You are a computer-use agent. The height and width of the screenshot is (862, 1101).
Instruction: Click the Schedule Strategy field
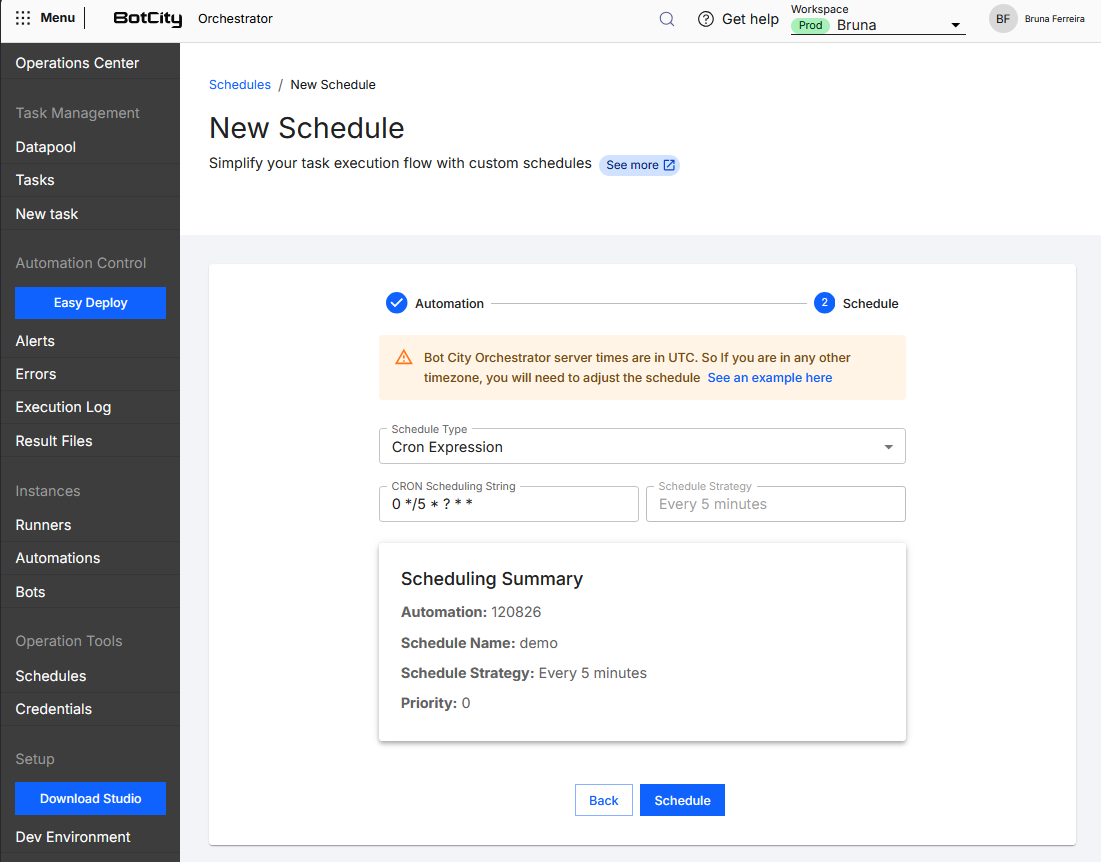(x=776, y=504)
